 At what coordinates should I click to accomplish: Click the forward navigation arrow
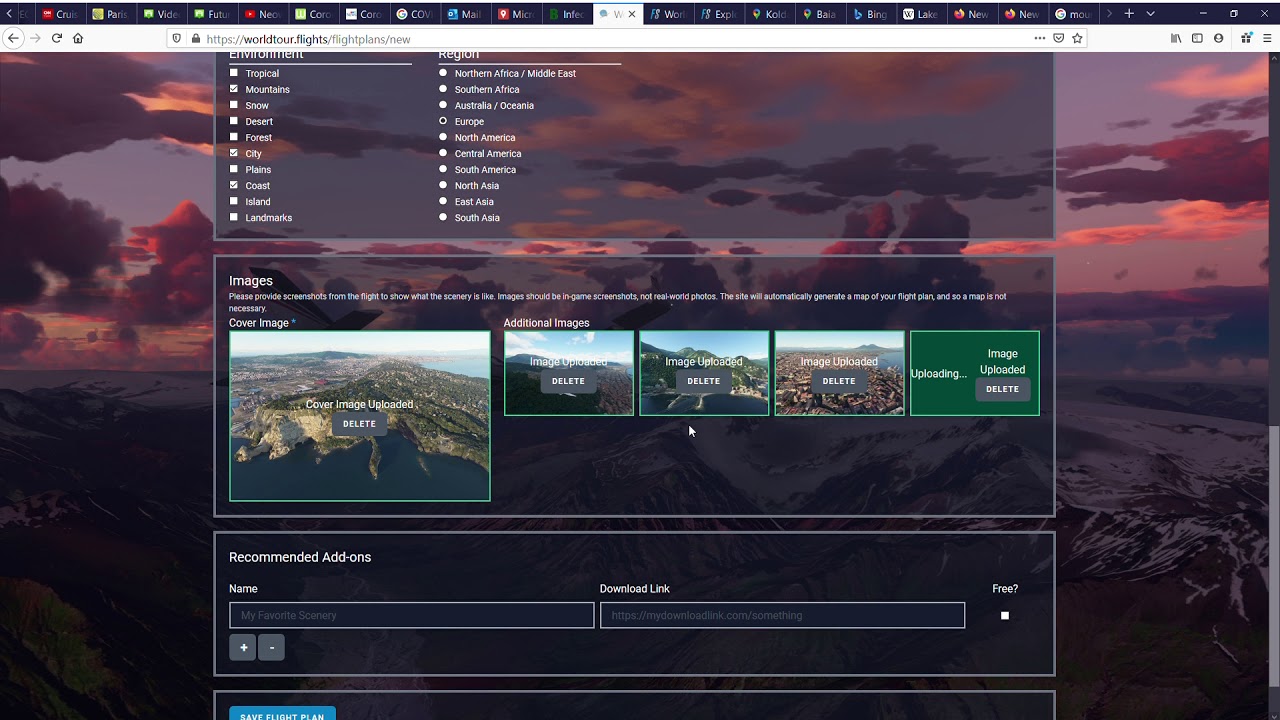(35, 38)
